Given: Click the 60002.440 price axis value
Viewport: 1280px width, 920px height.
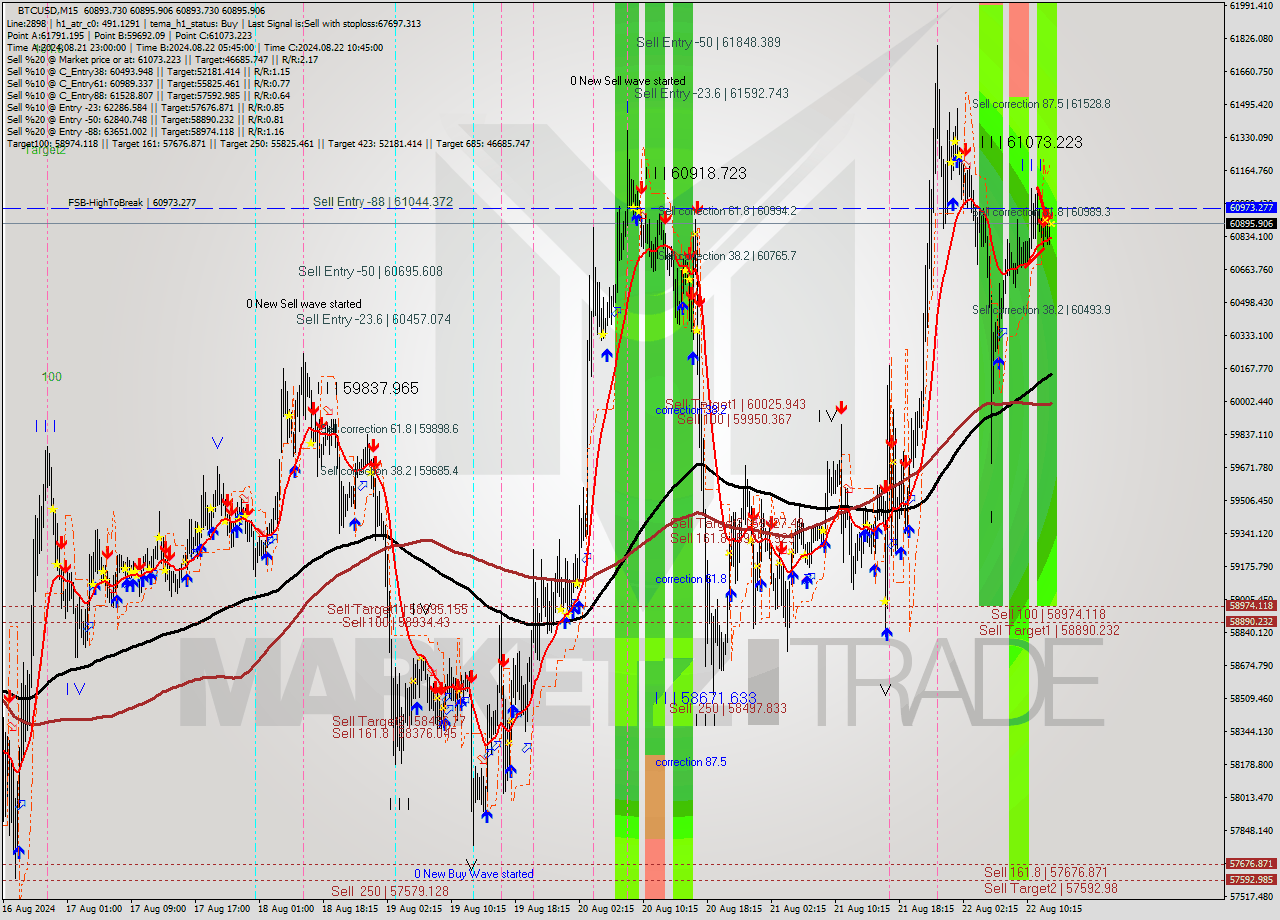Looking at the screenshot, I should 1251,401.
